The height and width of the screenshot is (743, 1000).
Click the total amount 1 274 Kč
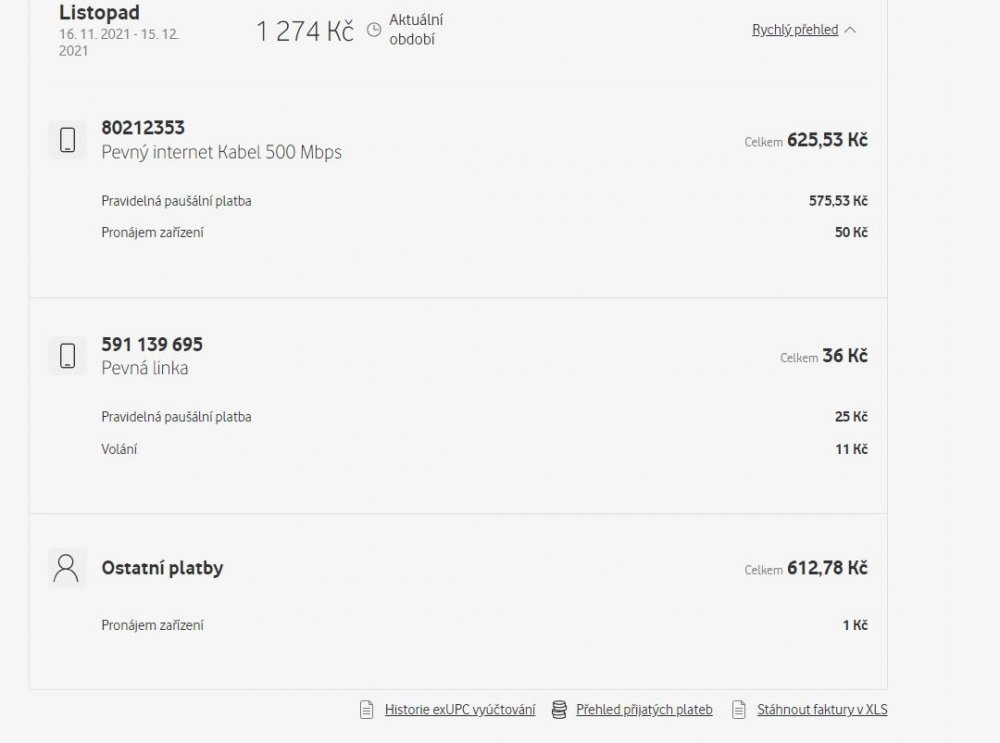coord(305,31)
